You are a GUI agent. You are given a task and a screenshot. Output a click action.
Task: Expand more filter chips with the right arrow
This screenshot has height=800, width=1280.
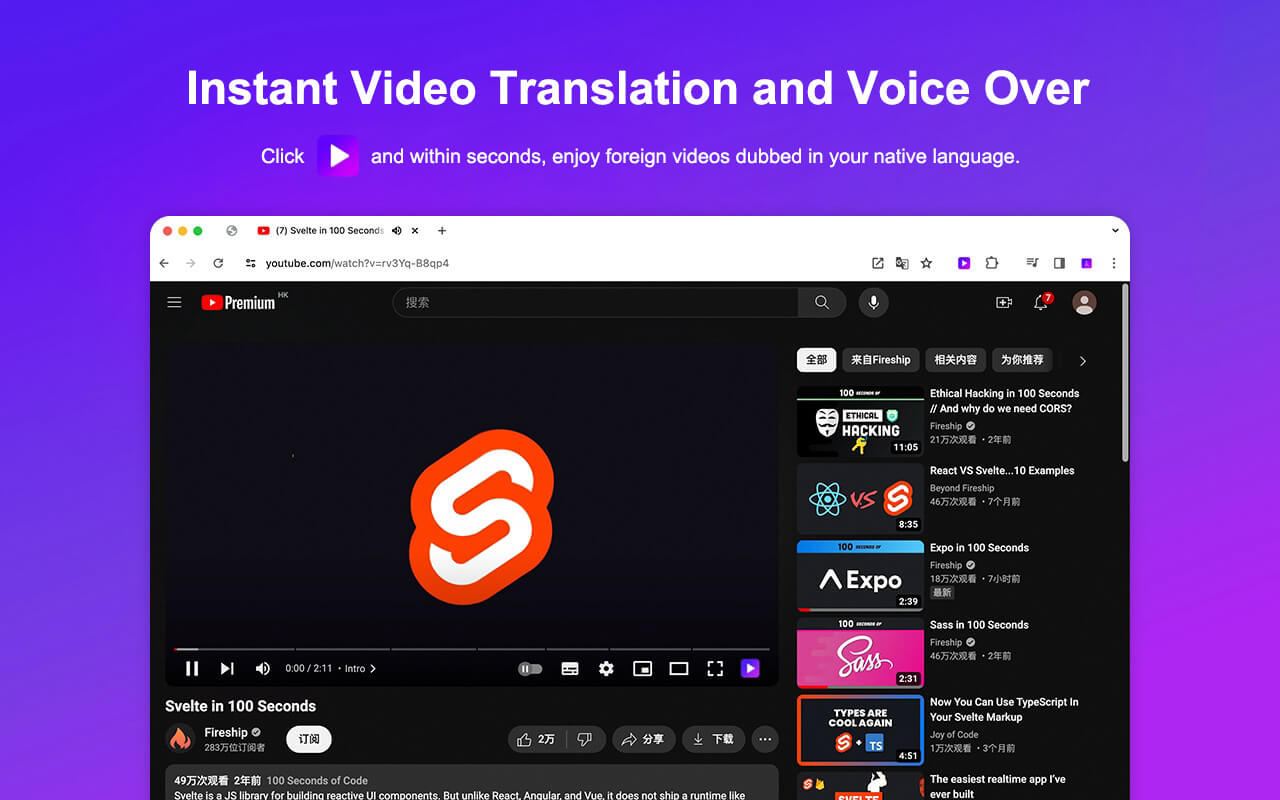(x=1082, y=360)
